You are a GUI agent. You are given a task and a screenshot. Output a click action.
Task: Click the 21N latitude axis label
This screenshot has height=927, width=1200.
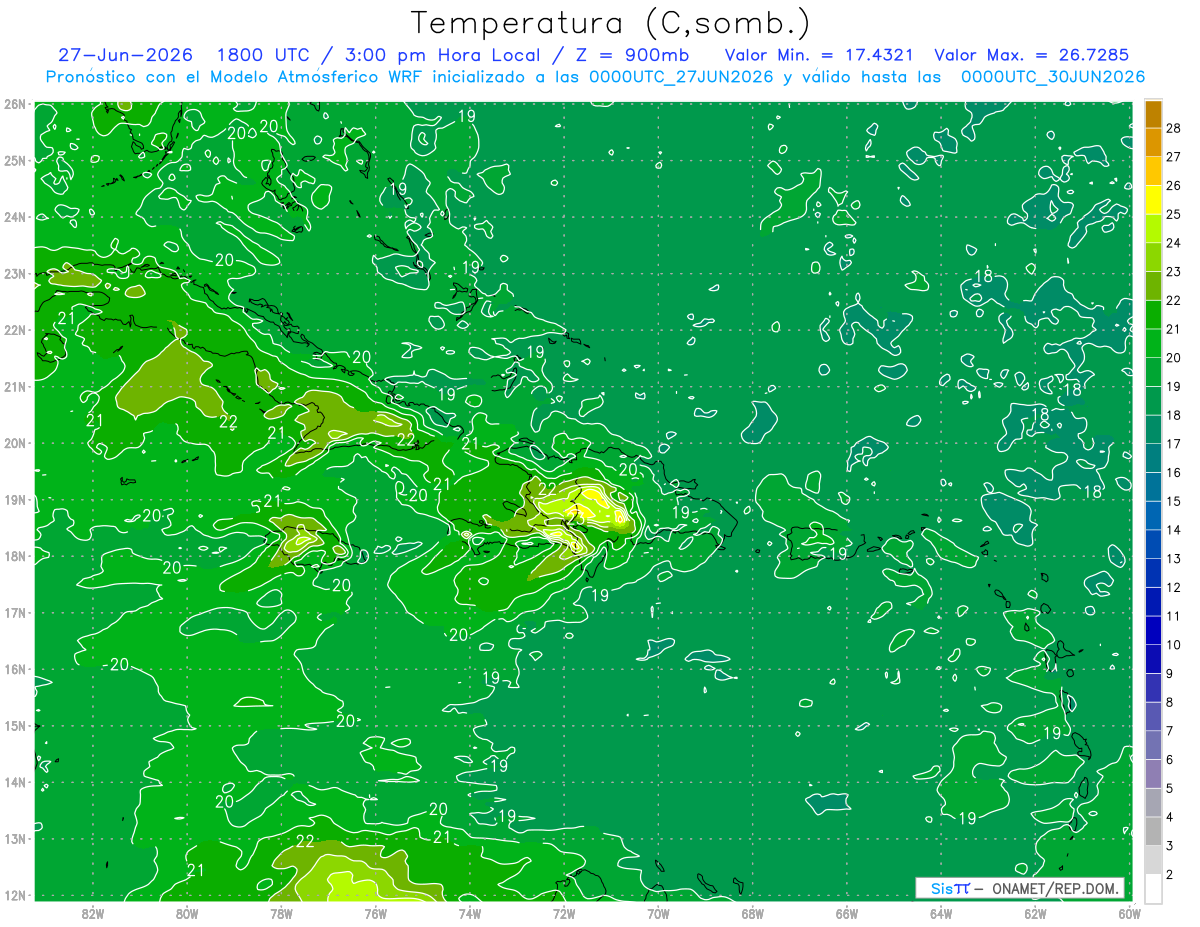click(x=14, y=386)
